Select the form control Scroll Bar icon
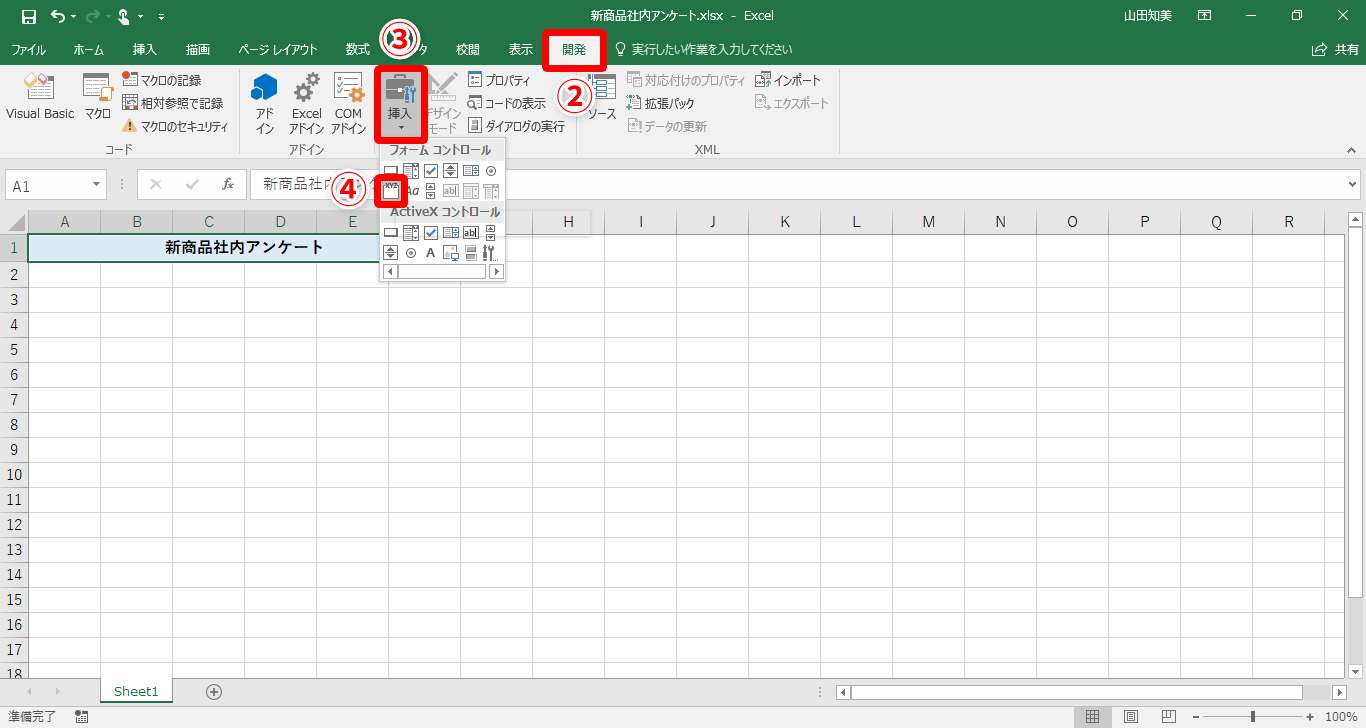This screenshot has height=728, width=1366. pyautogui.click(x=431, y=191)
